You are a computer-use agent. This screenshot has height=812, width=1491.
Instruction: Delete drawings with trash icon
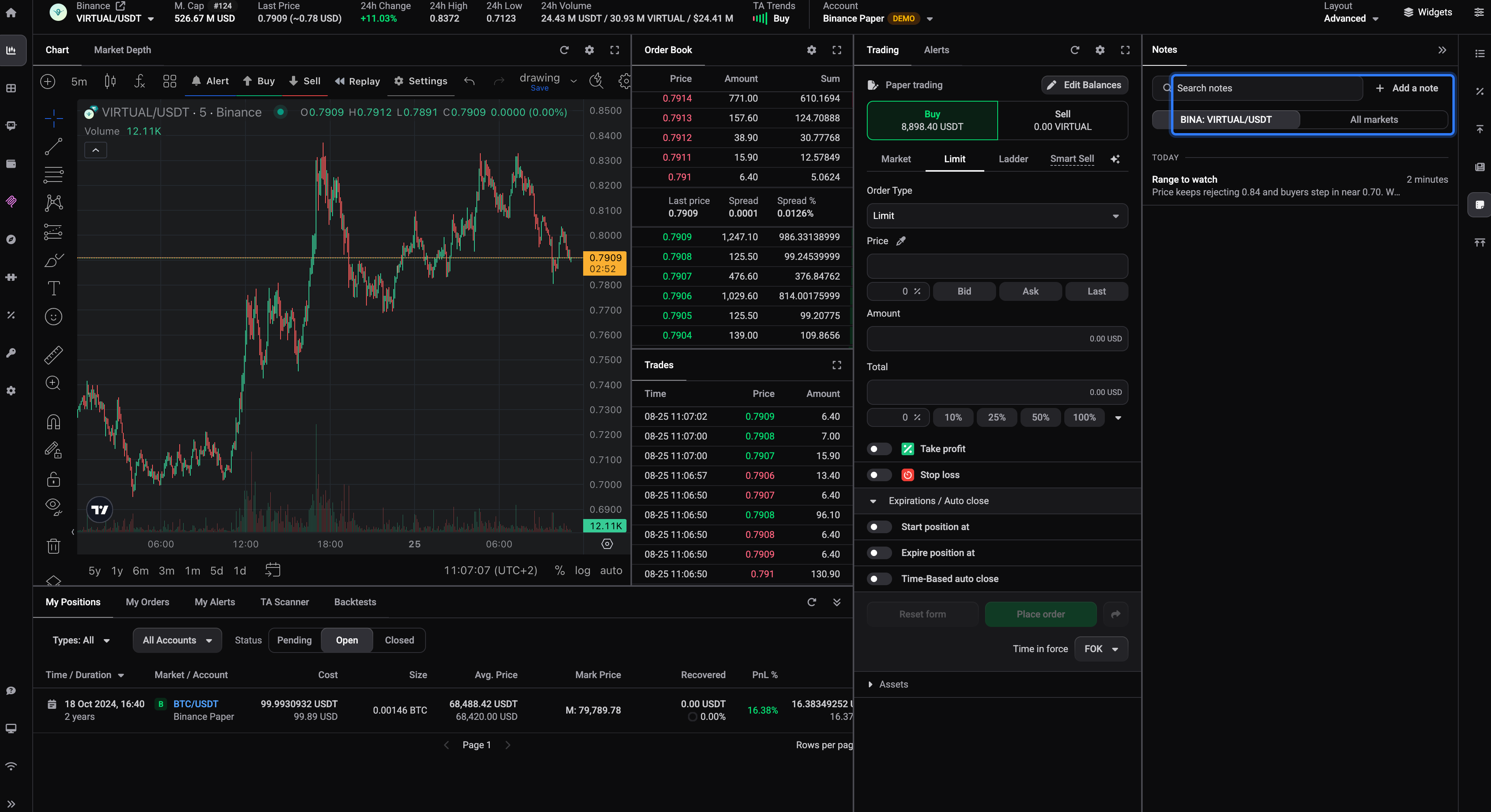pos(53,545)
